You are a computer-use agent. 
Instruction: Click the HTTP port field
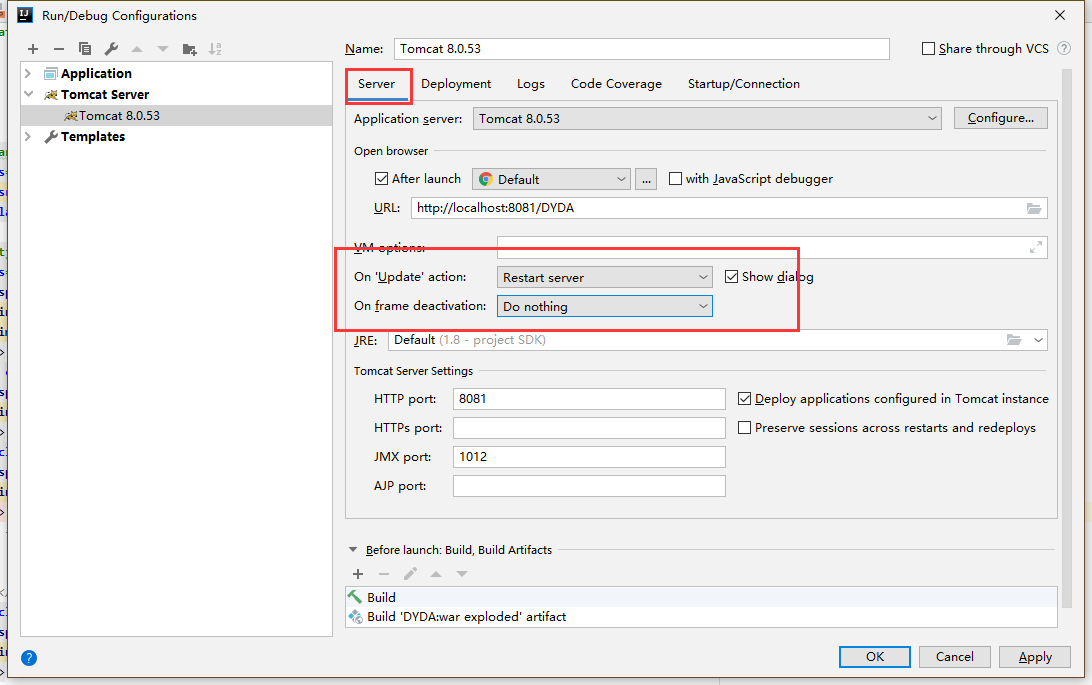(589, 399)
